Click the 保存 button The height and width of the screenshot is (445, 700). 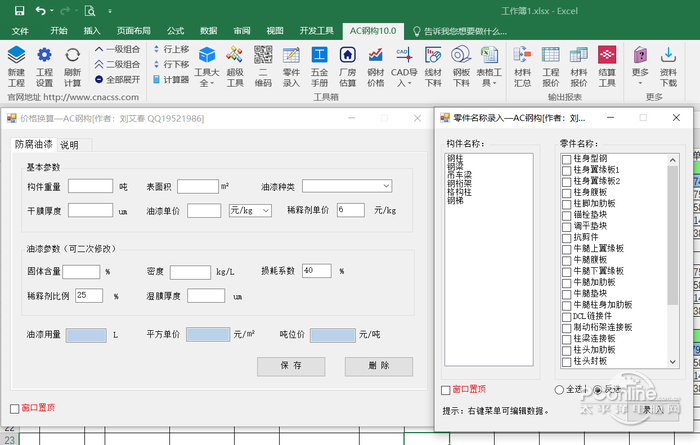click(291, 366)
